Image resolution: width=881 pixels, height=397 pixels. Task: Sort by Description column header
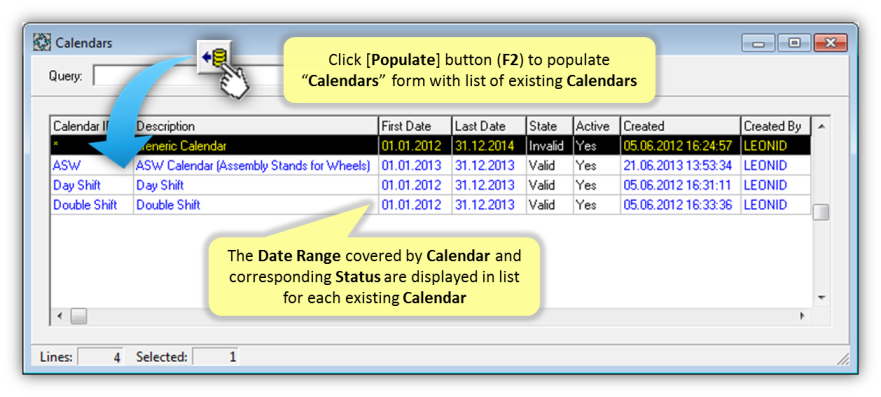click(x=256, y=126)
